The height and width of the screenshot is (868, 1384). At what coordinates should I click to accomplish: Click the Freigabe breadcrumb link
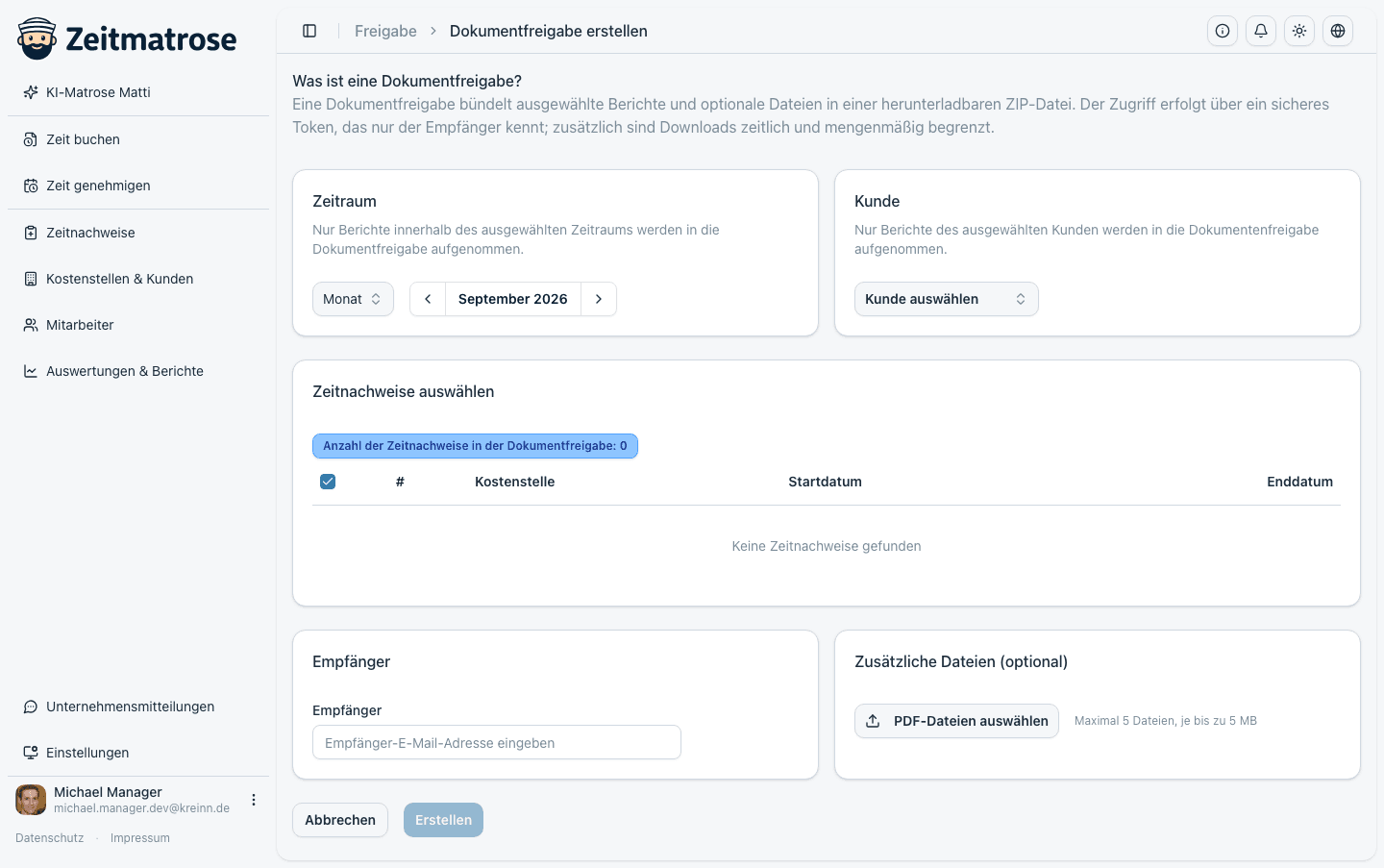[385, 31]
